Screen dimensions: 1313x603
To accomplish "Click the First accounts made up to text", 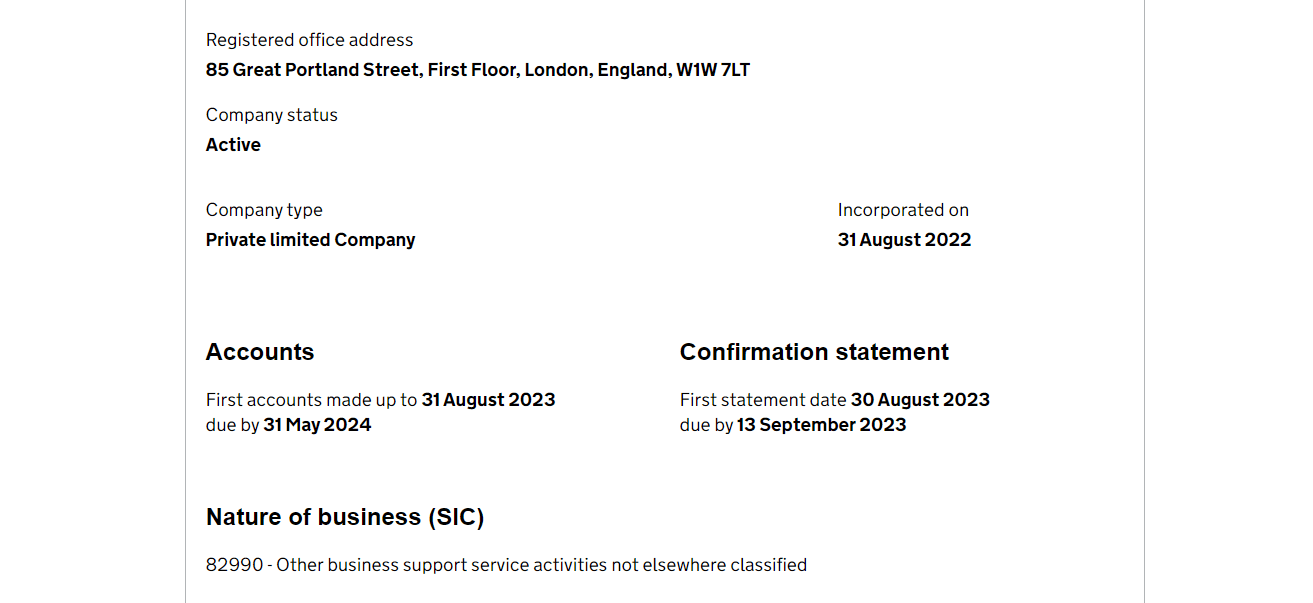I will [x=311, y=400].
